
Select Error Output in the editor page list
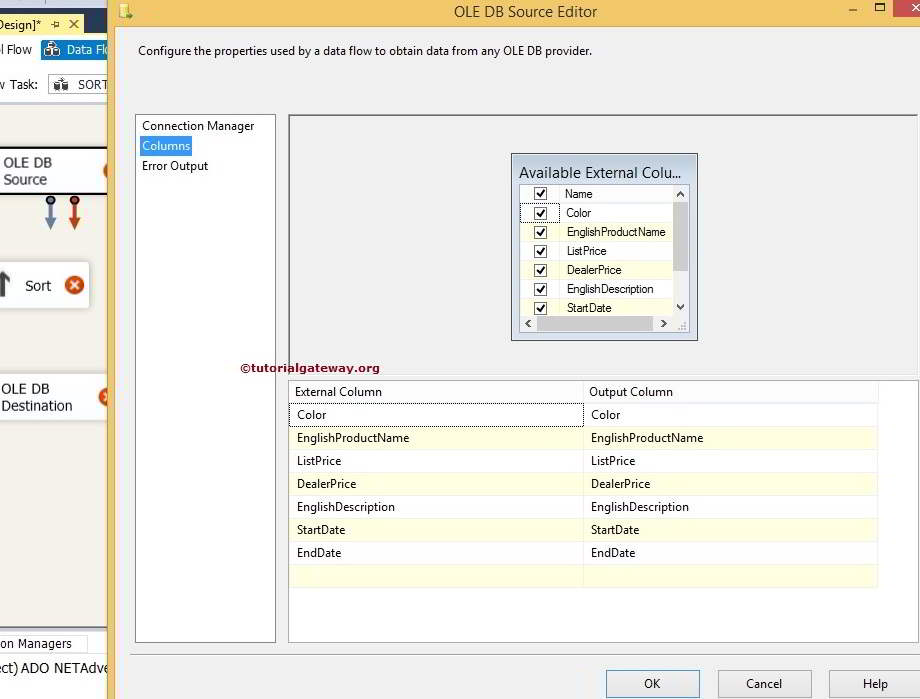click(174, 165)
